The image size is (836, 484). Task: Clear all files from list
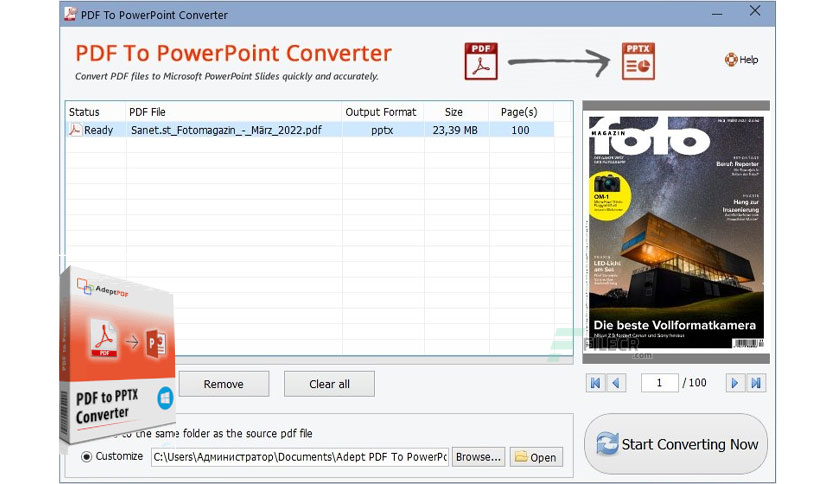329,384
